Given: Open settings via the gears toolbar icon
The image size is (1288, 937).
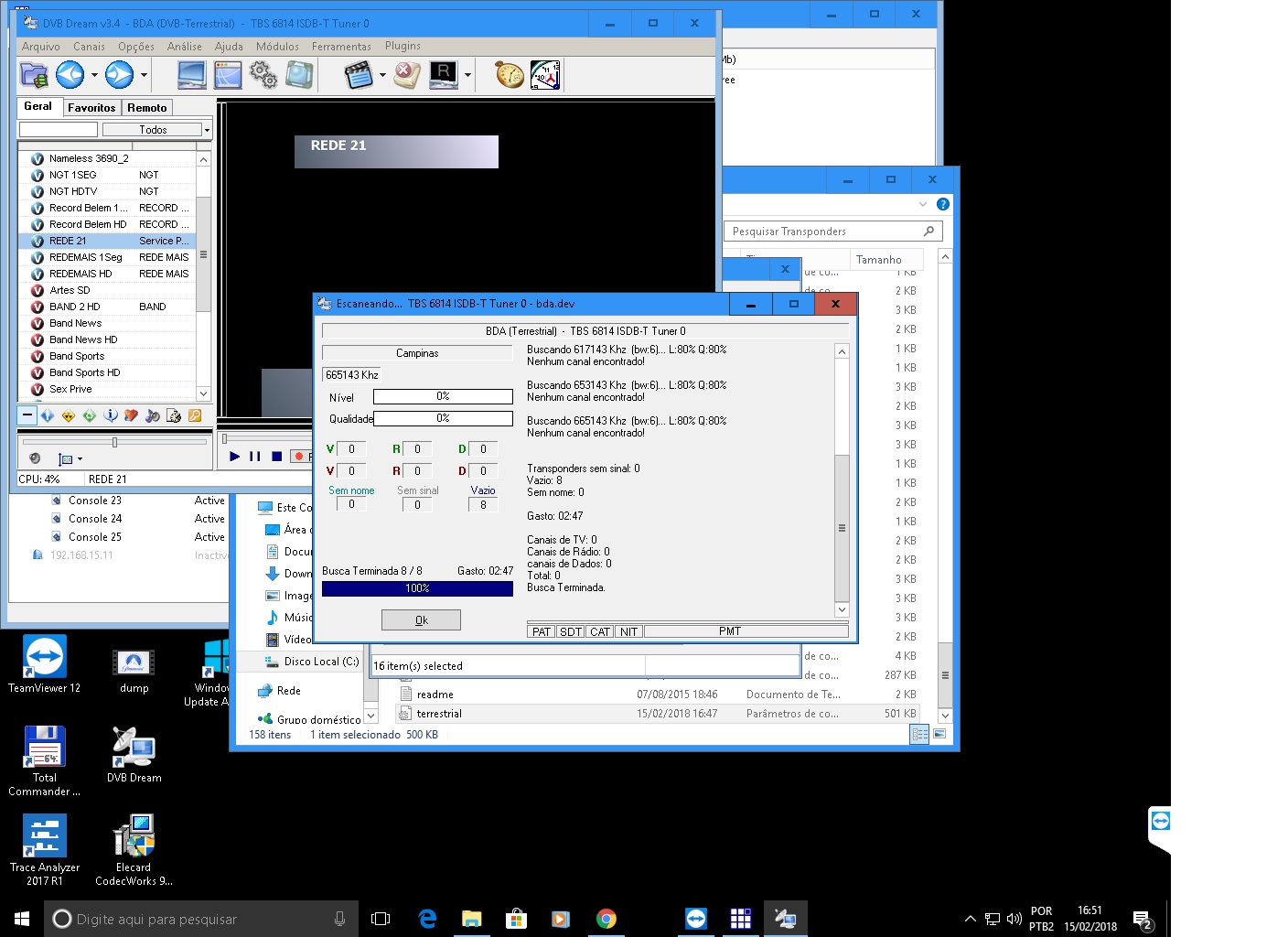Looking at the screenshot, I should point(263,74).
